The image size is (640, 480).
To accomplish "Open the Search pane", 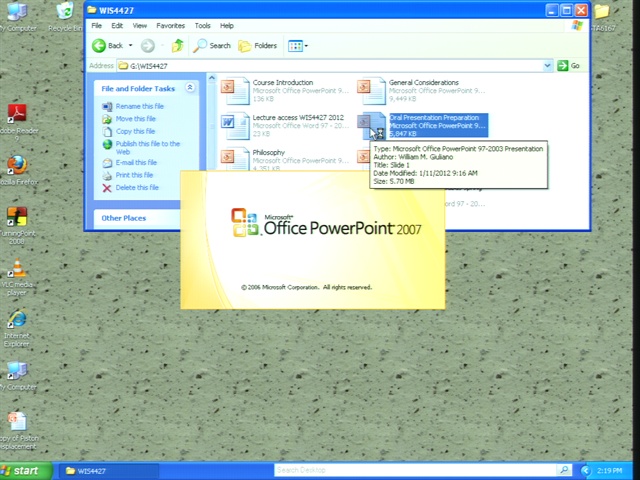I will pos(212,46).
